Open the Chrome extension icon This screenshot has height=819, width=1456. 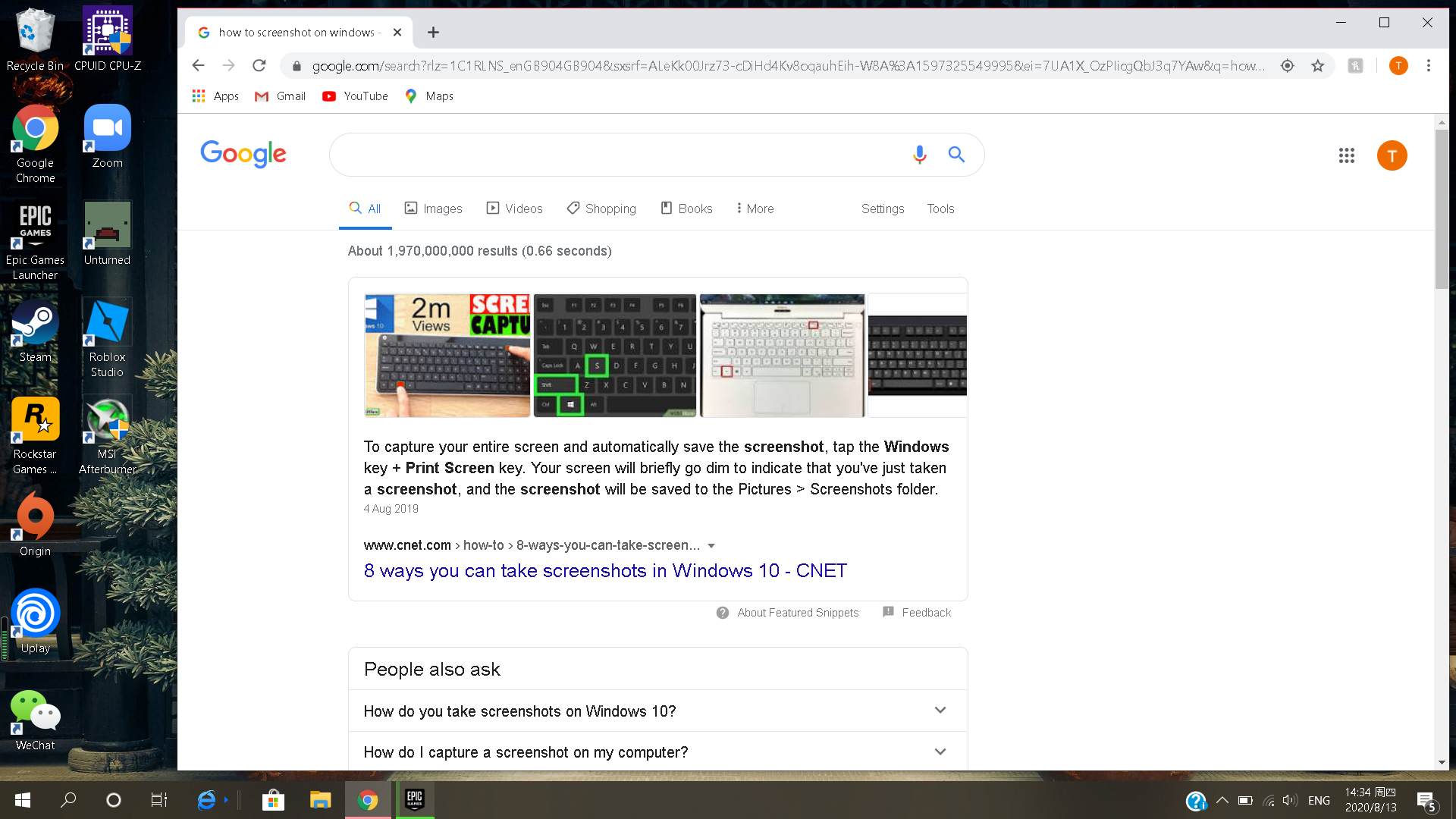tap(1355, 66)
